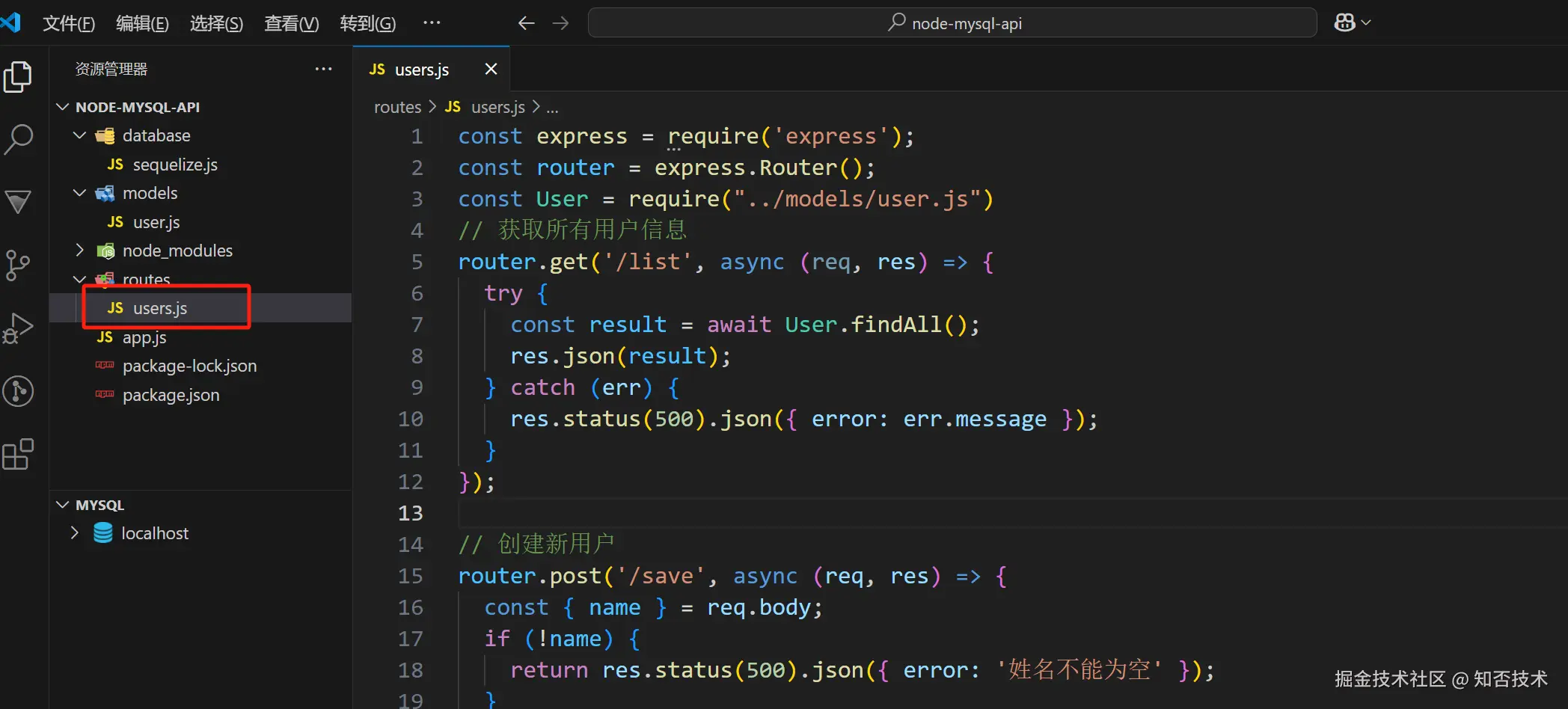Open the dropdown arrow beside Copilot

click(x=1366, y=23)
